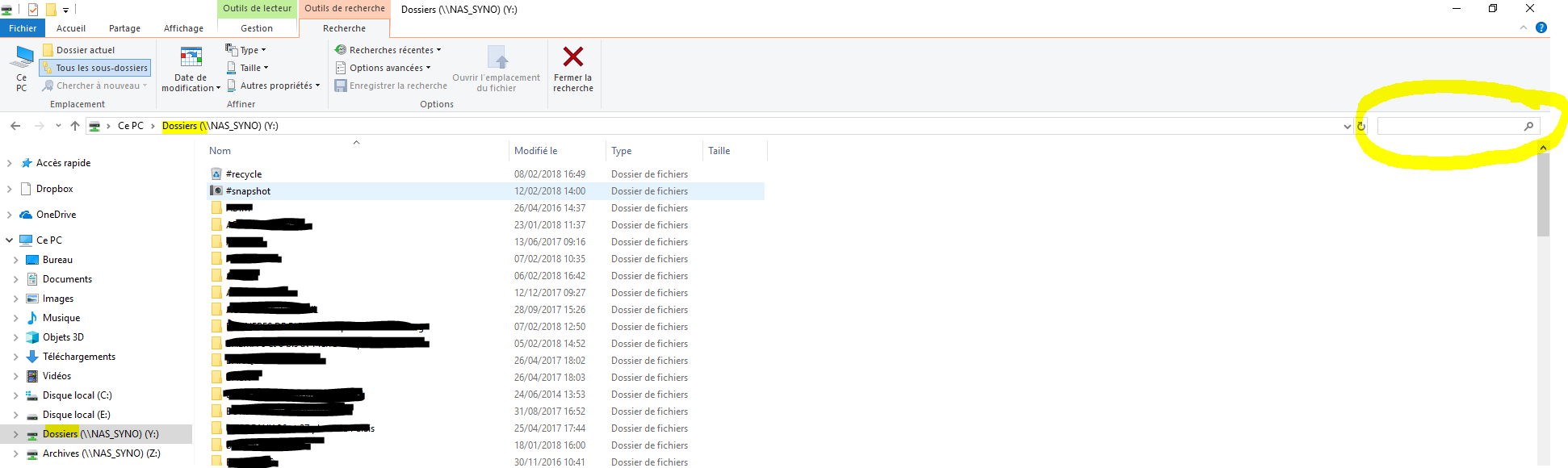Sort by Nom column header
The image size is (1568, 468).
[x=220, y=151]
